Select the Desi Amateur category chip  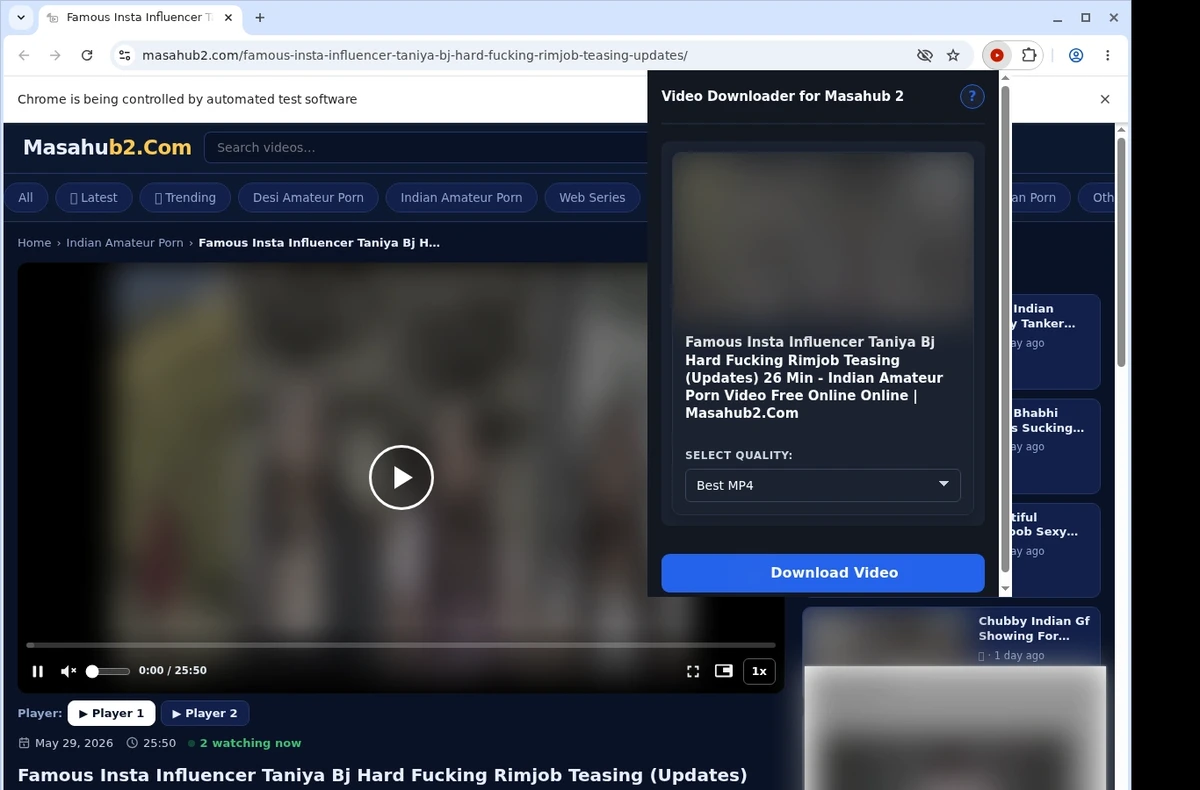(x=308, y=198)
